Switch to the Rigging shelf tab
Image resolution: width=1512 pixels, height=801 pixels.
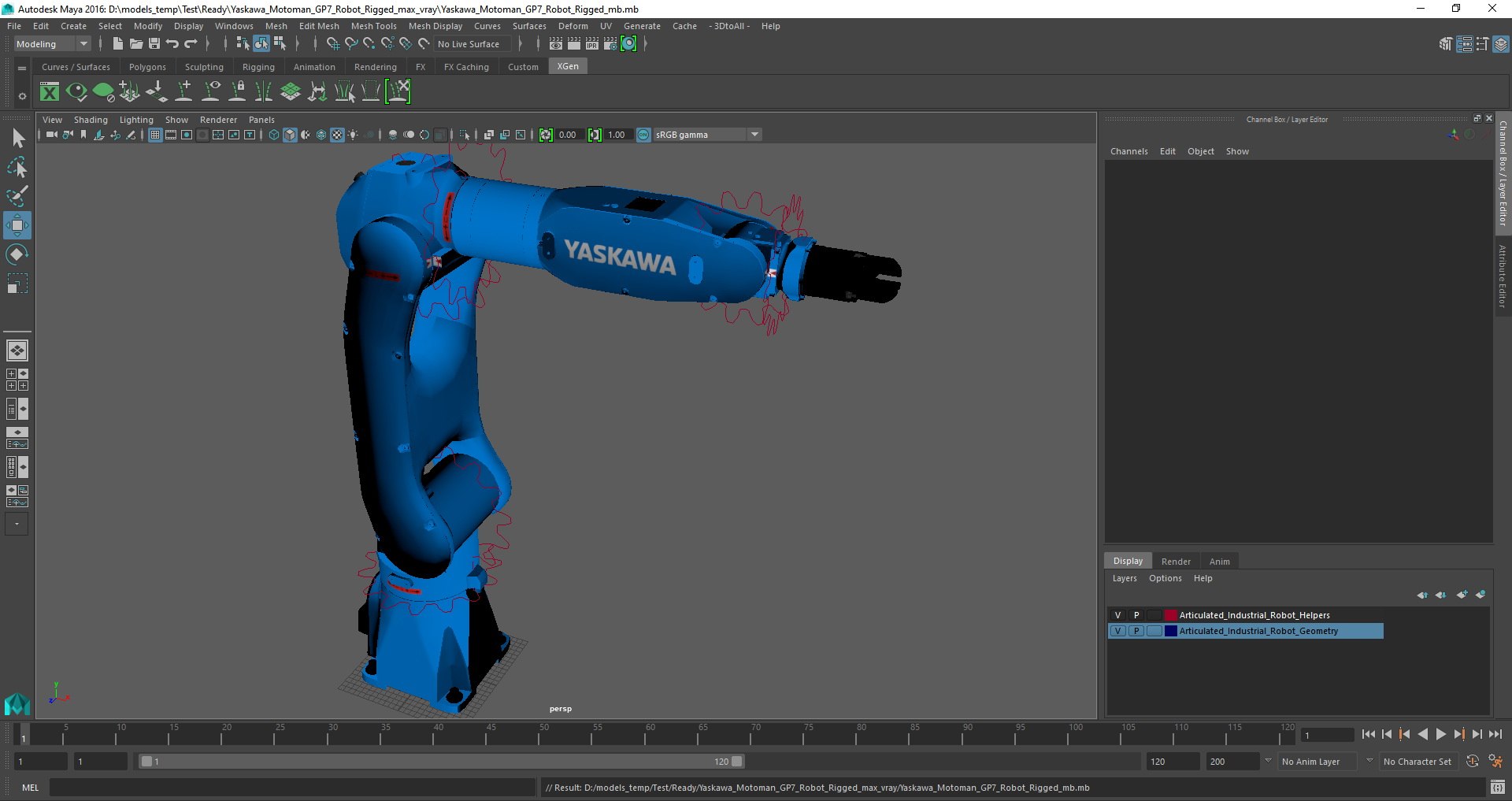(258, 67)
